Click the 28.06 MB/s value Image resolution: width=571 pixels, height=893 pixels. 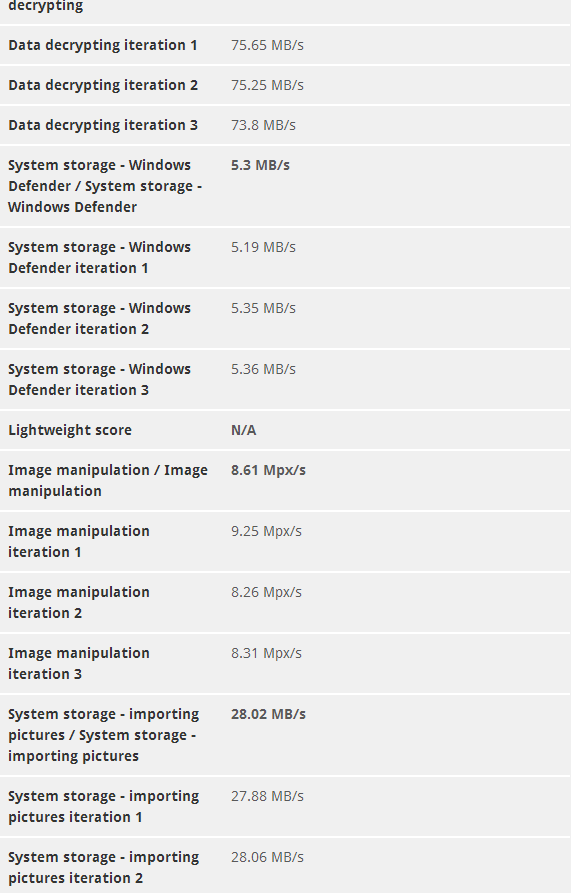(x=267, y=857)
